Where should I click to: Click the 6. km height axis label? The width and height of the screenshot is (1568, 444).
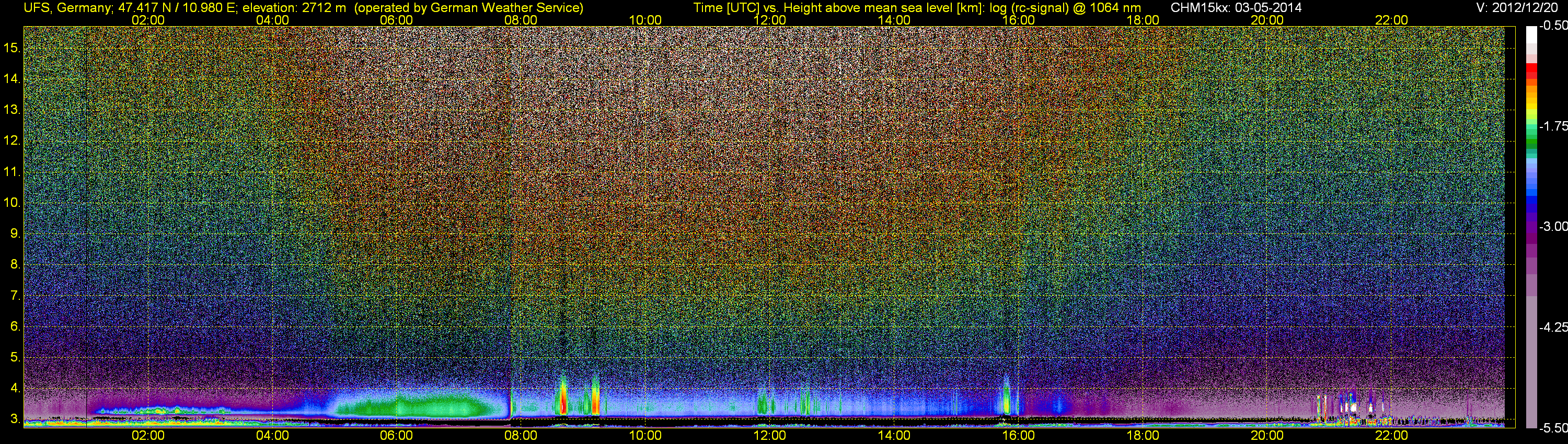click(15, 326)
